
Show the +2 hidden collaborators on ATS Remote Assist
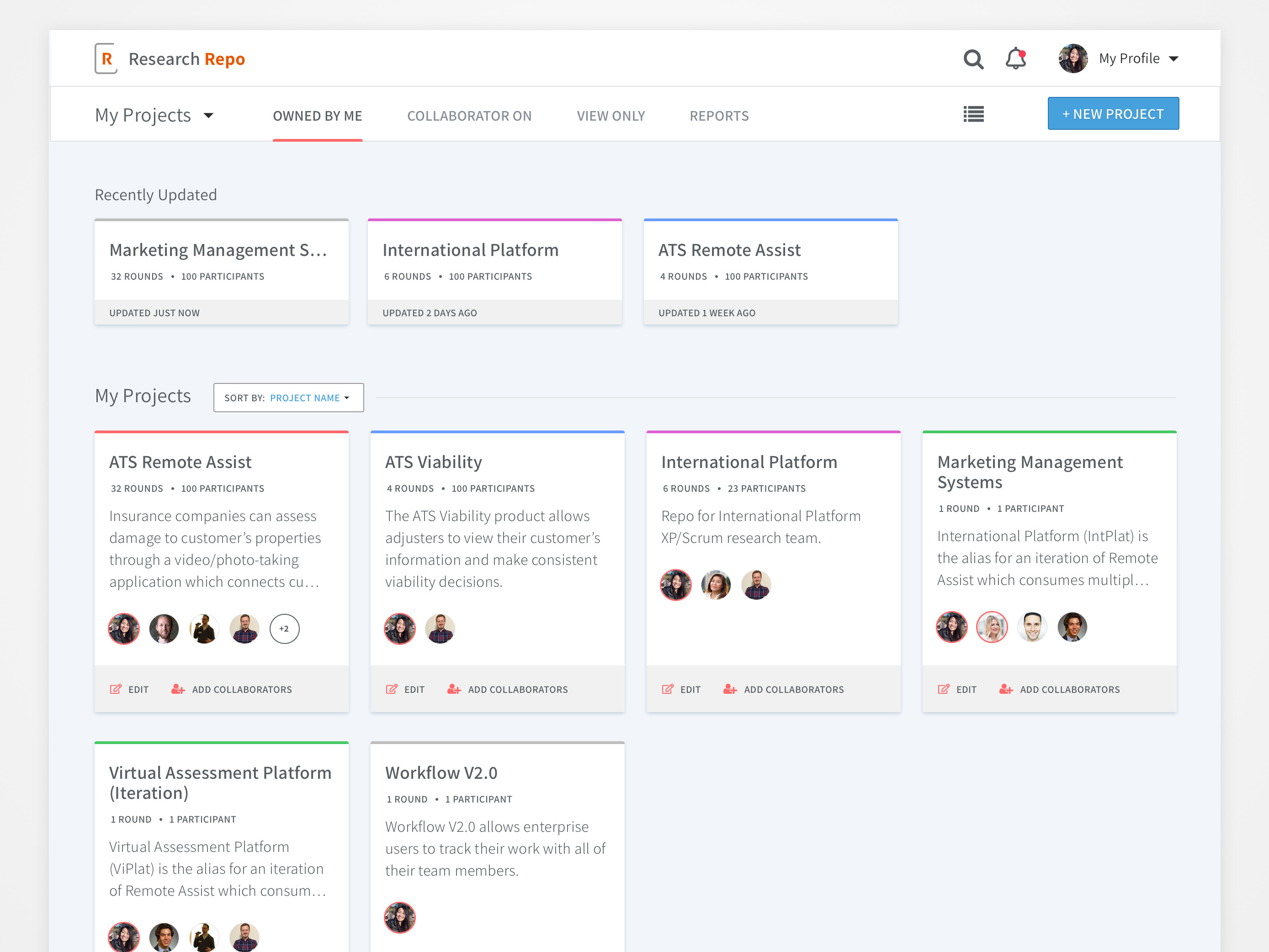tap(285, 628)
